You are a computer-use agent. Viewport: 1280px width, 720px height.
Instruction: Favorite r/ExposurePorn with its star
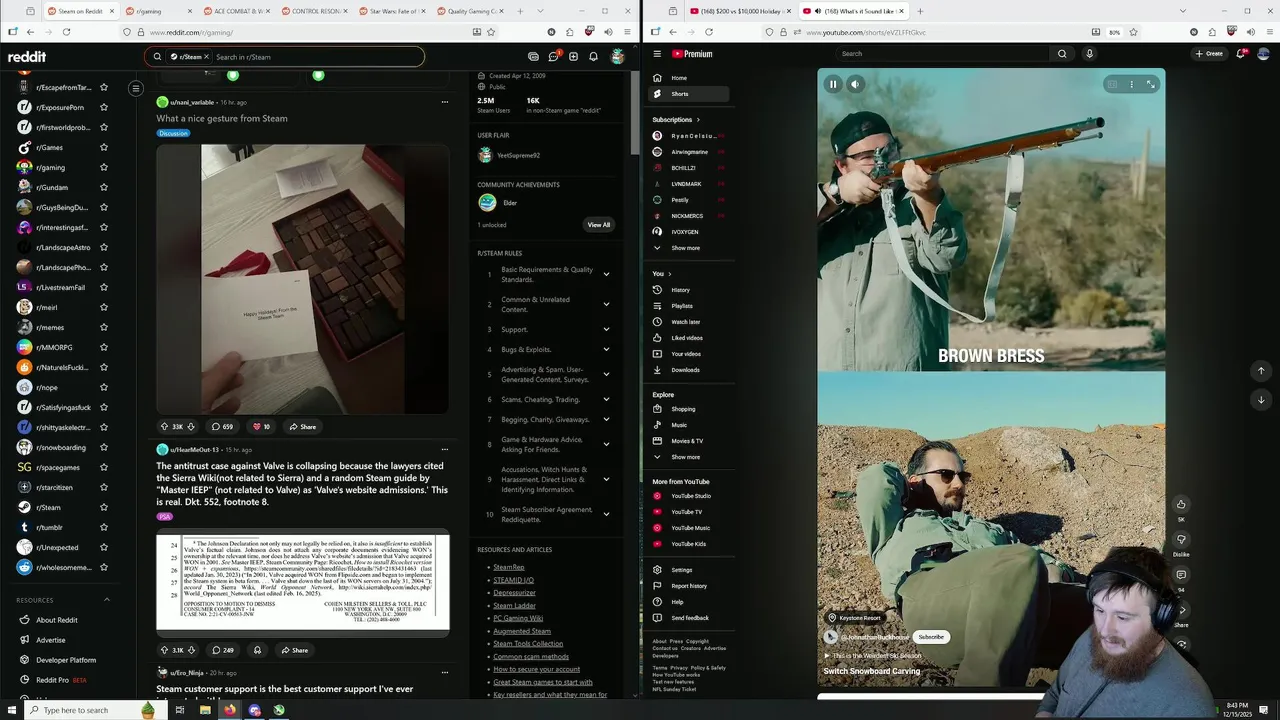(103, 108)
